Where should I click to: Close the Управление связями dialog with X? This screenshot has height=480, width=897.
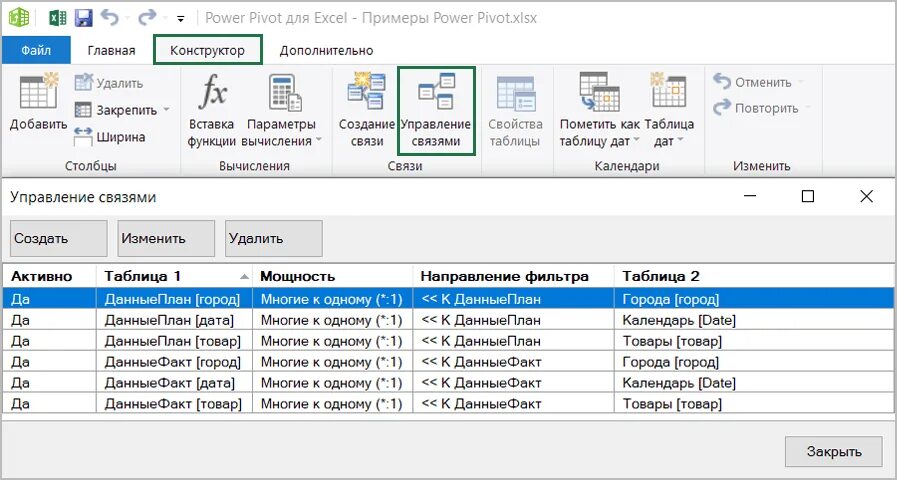[867, 196]
